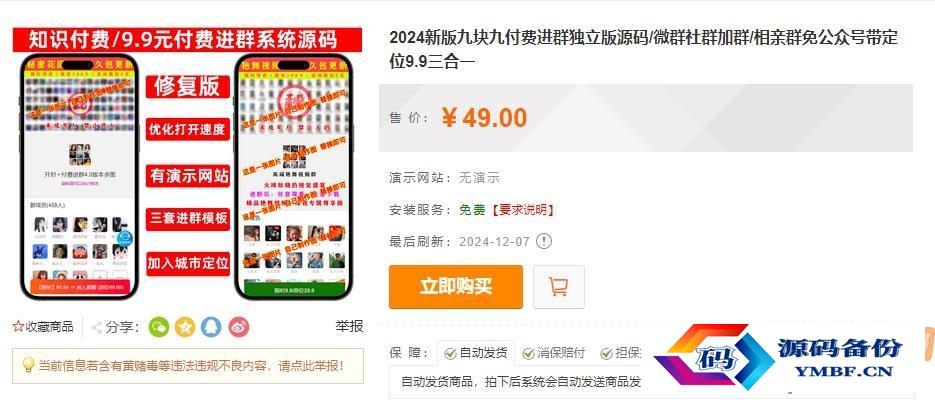Select the 消保赔付 guarantee tab
The width and height of the screenshot is (935, 402).
(x=553, y=353)
